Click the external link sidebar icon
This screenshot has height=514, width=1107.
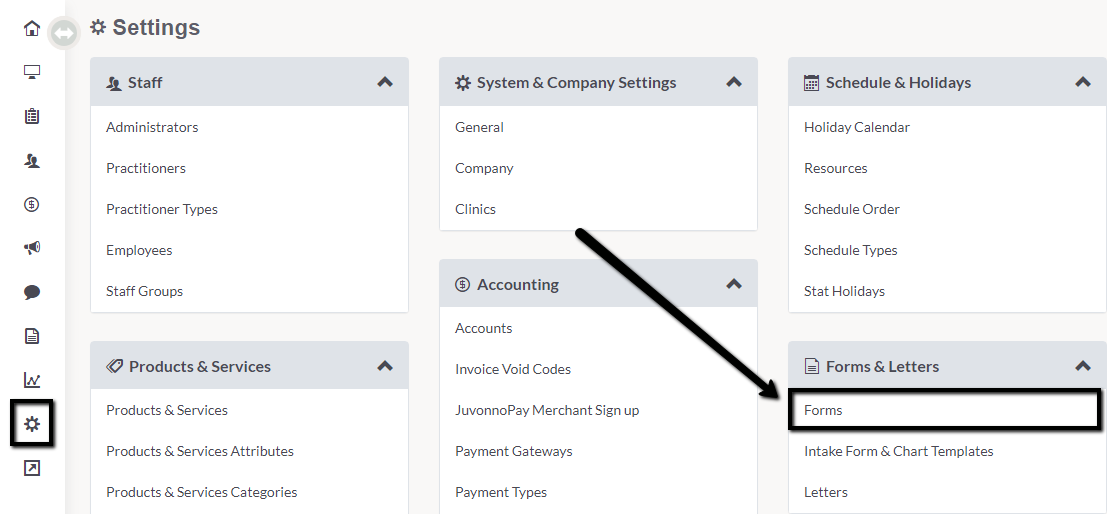pos(32,467)
